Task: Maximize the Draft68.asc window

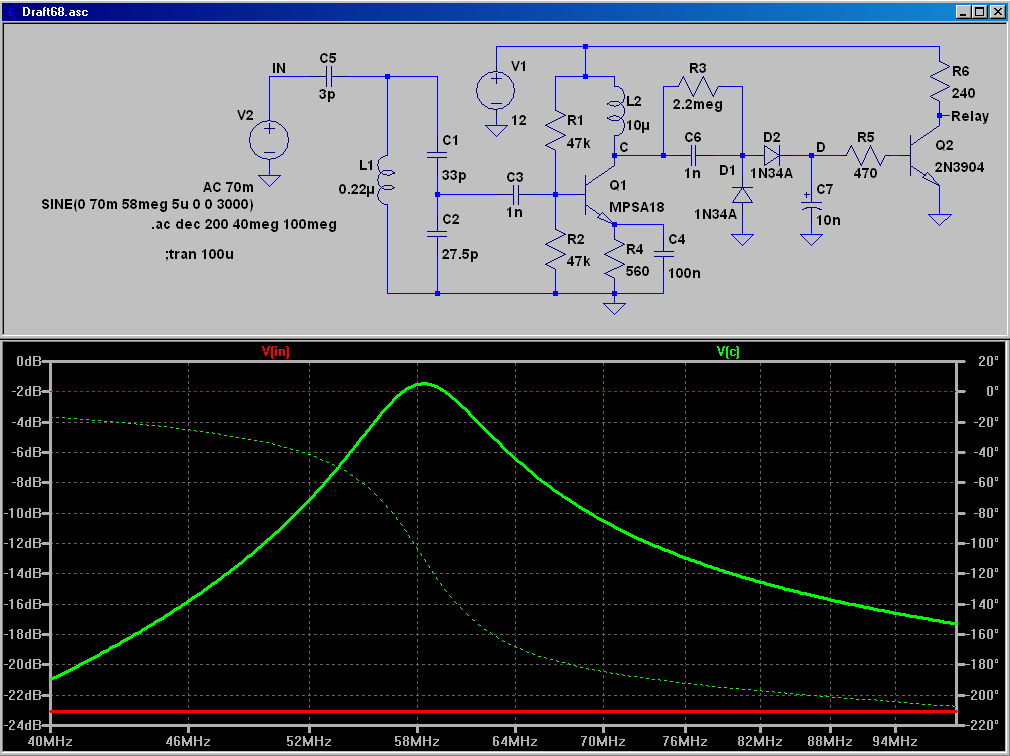Action: [x=979, y=12]
